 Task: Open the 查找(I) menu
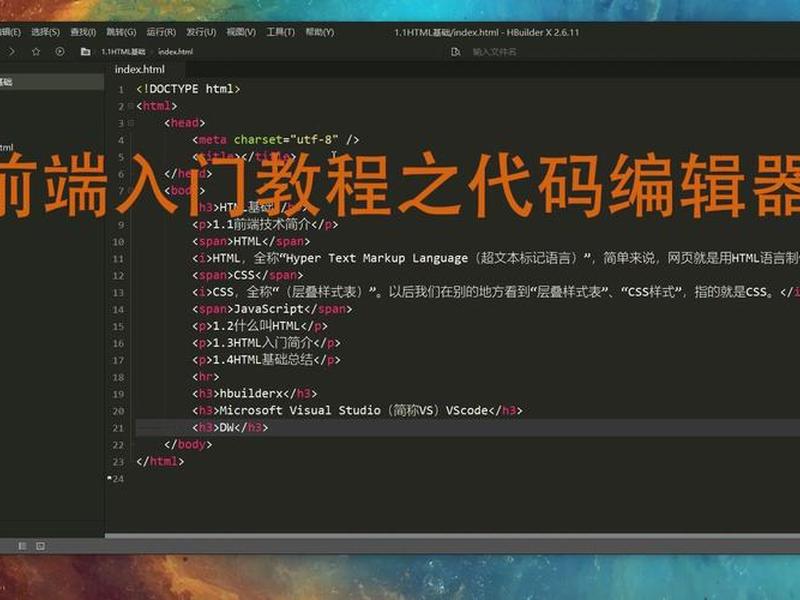(83, 32)
